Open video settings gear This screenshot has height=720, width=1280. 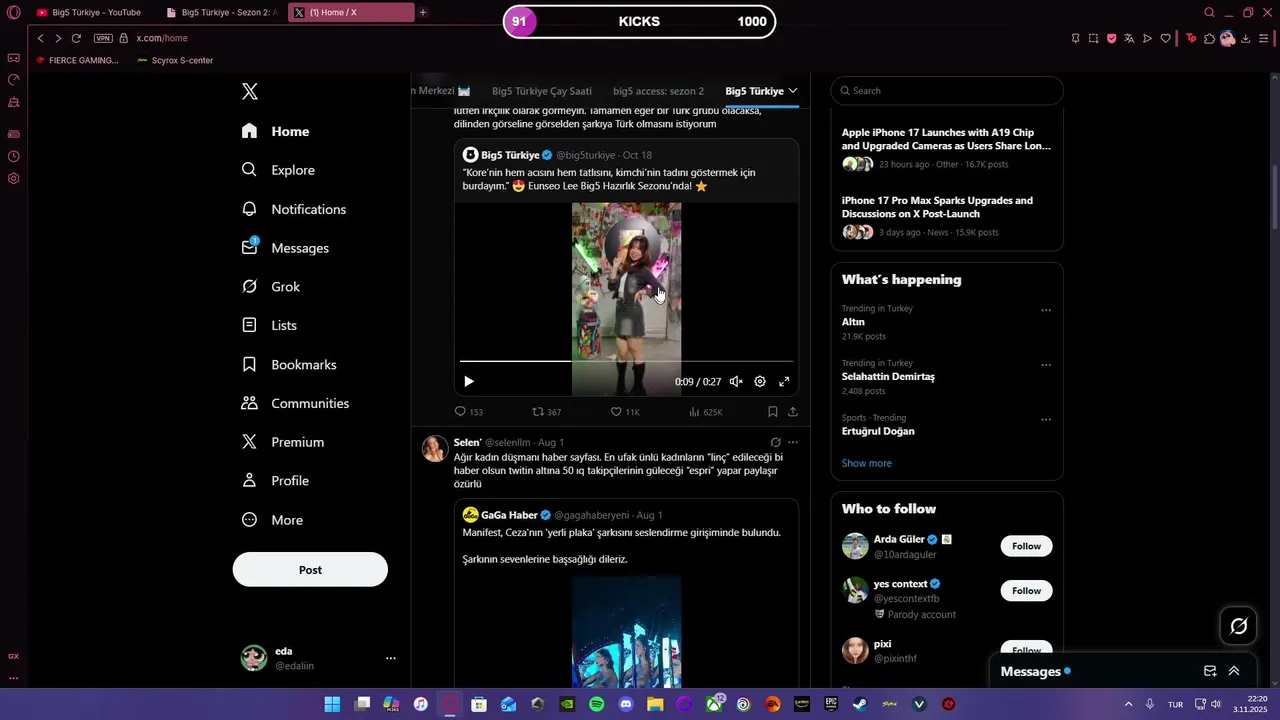[x=760, y=381]
